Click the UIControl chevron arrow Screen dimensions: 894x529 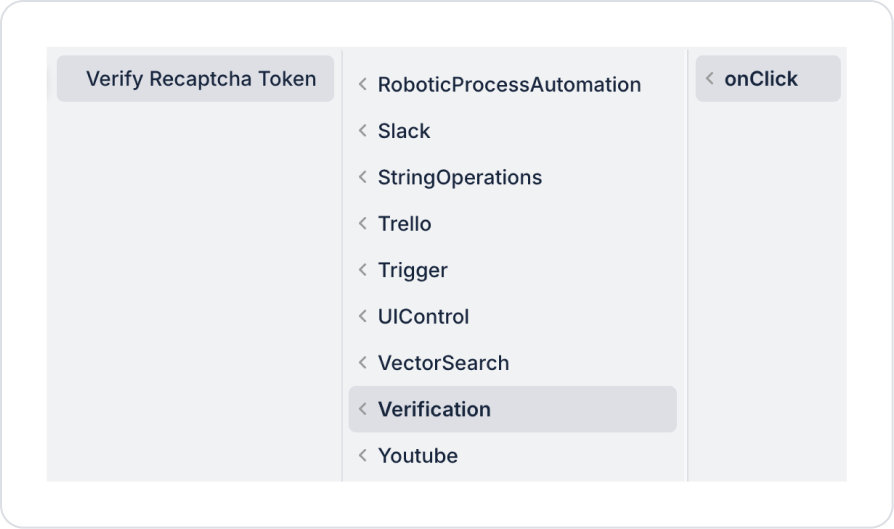coord(363,317)
